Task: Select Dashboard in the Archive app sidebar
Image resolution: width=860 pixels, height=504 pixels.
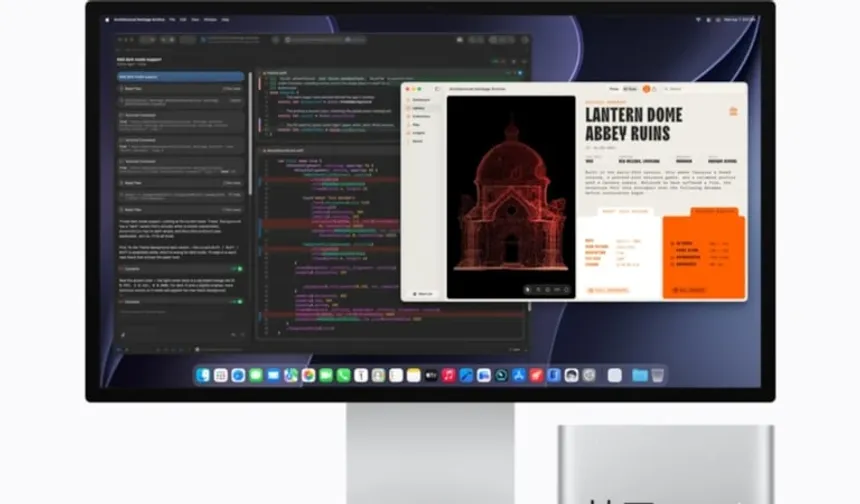Action: 421,100
